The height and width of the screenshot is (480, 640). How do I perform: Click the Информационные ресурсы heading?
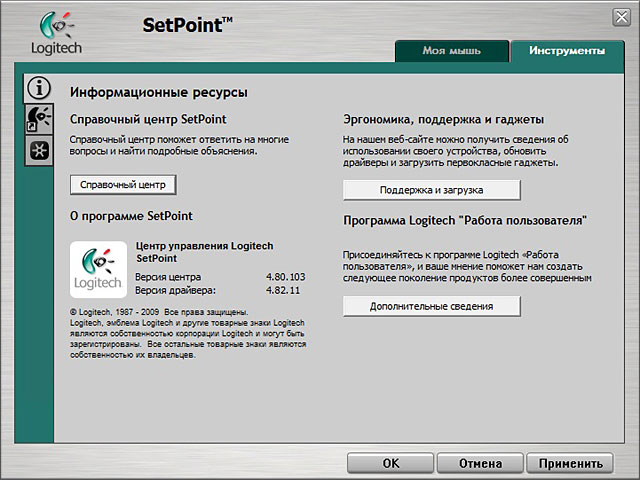click(x=159, y=93)
